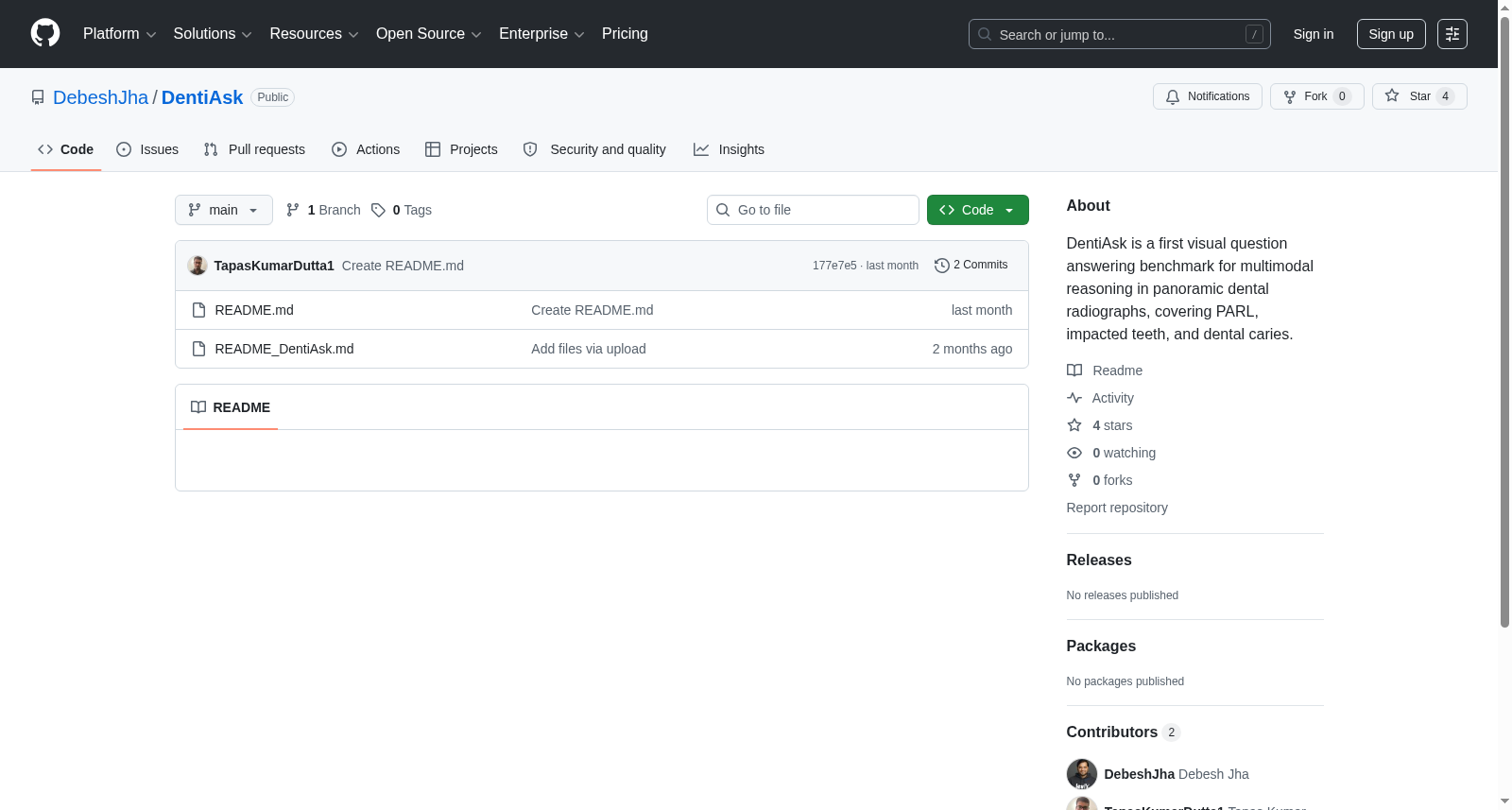
Task: Open the Platform menu
Action: [x=119, y=34]
